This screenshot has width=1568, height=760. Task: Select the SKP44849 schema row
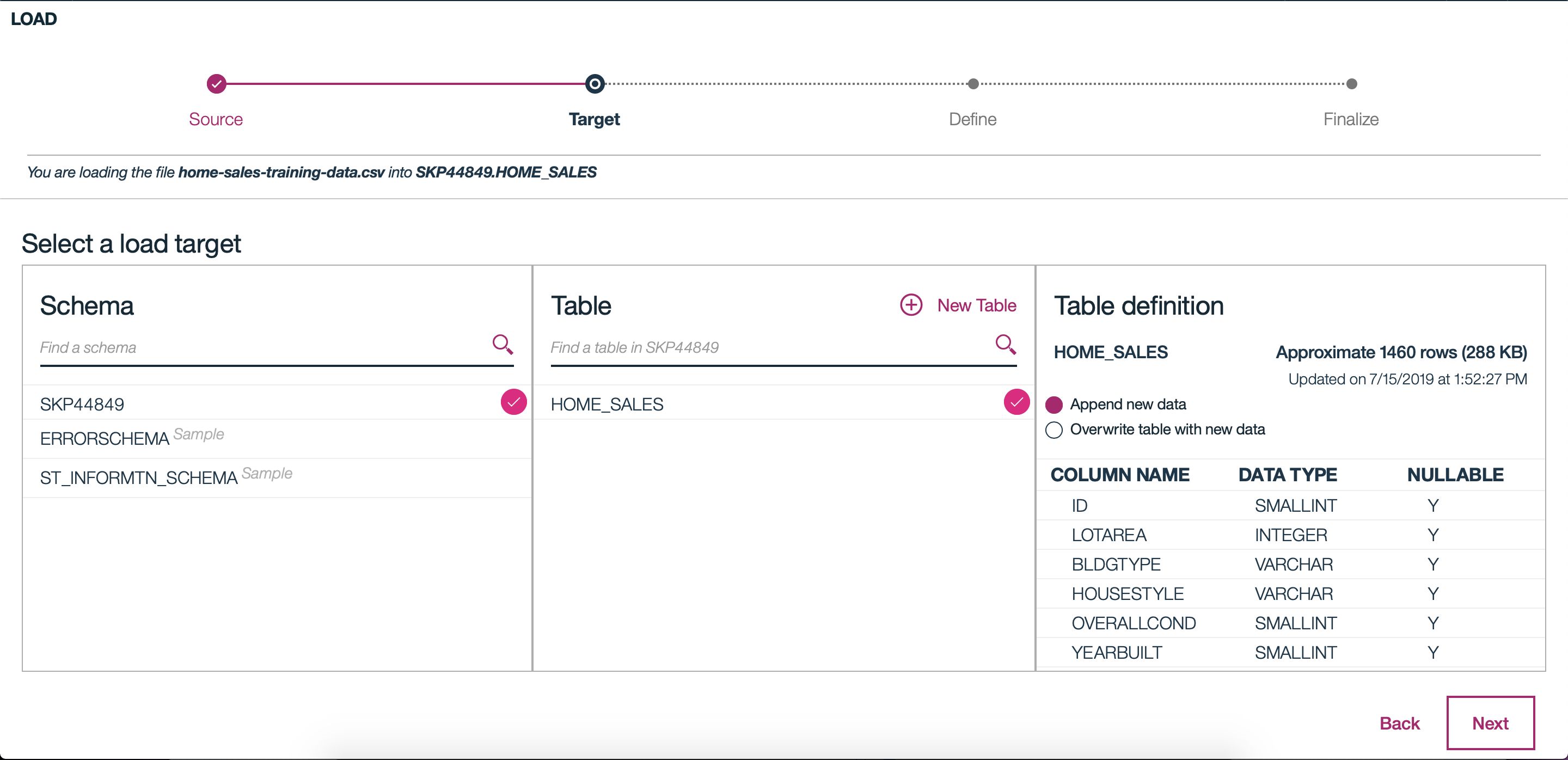[x=82, y=404]
